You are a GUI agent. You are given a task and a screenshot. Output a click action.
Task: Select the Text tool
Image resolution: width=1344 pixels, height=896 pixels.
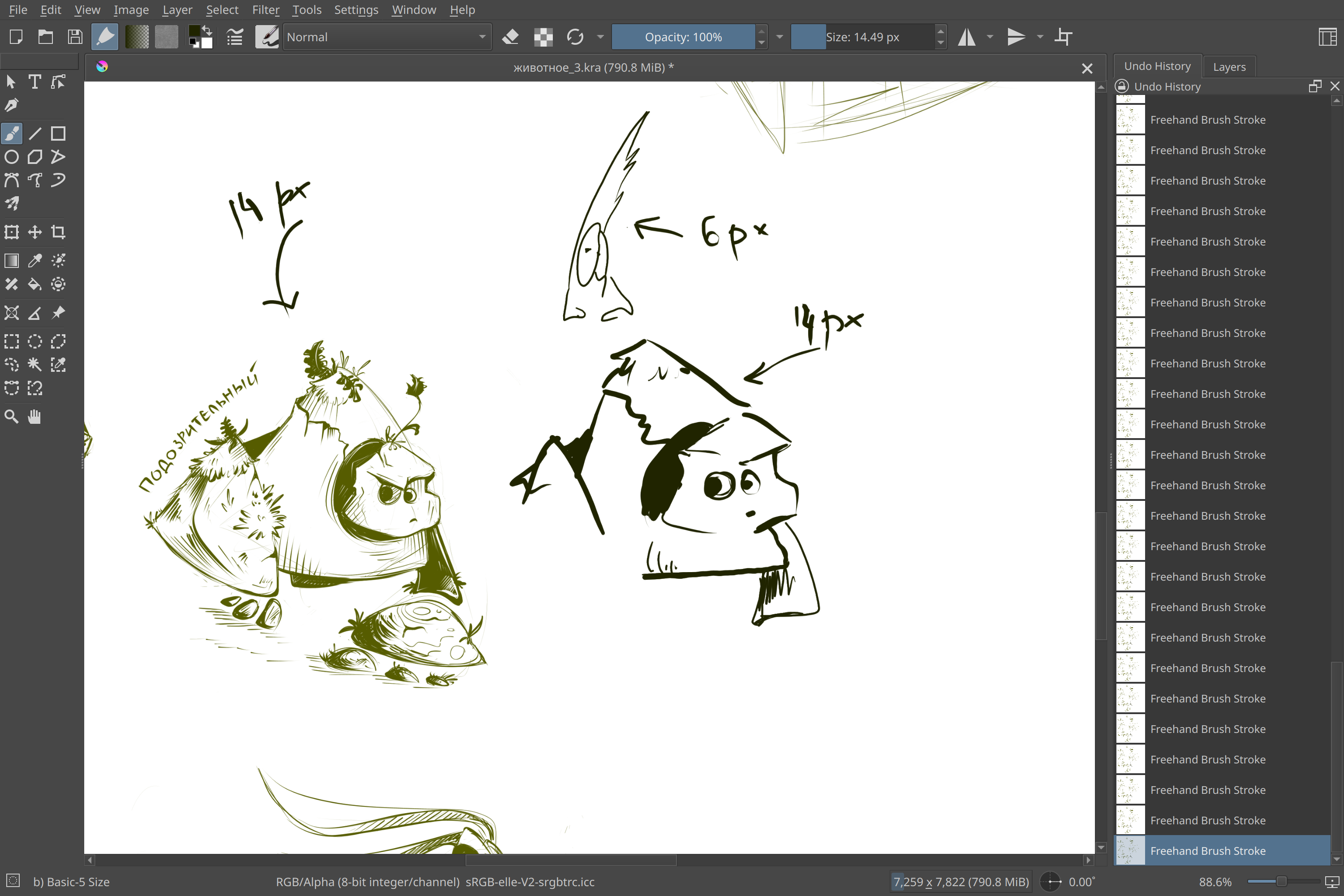pyautogui.click(x=35, y=82)
